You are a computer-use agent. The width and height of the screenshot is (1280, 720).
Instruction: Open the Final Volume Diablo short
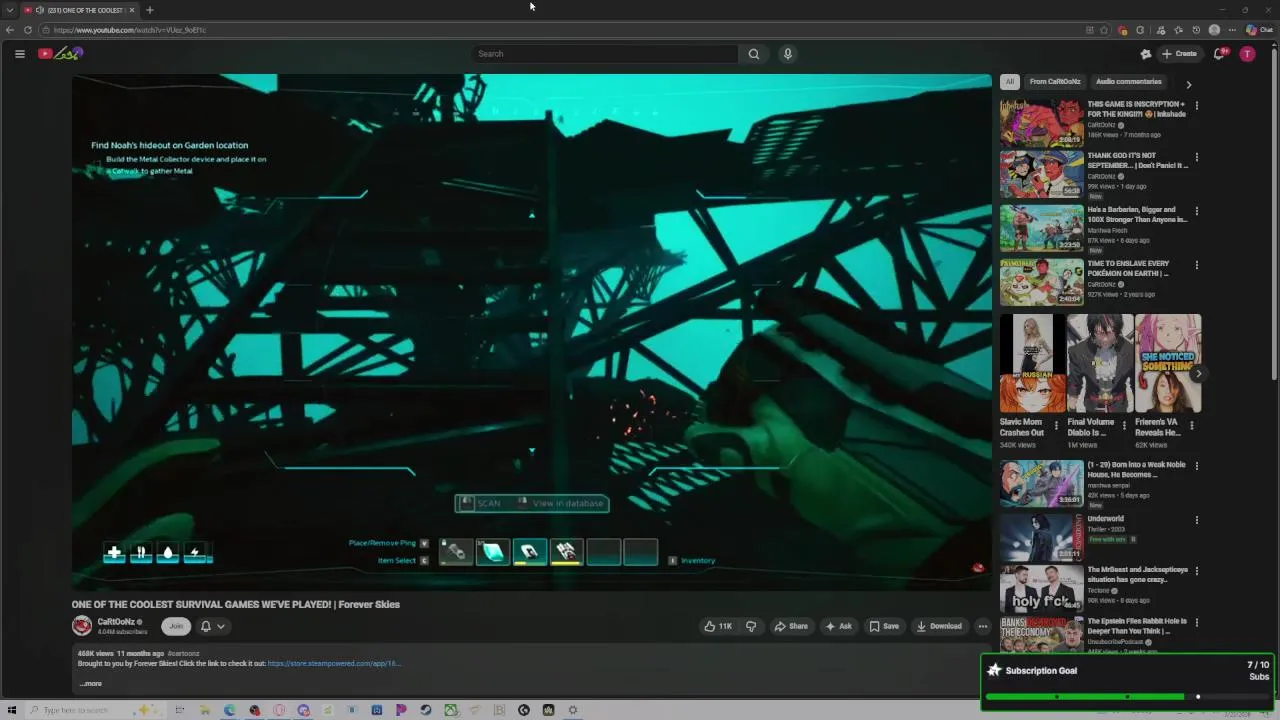tap(1100, 364)
